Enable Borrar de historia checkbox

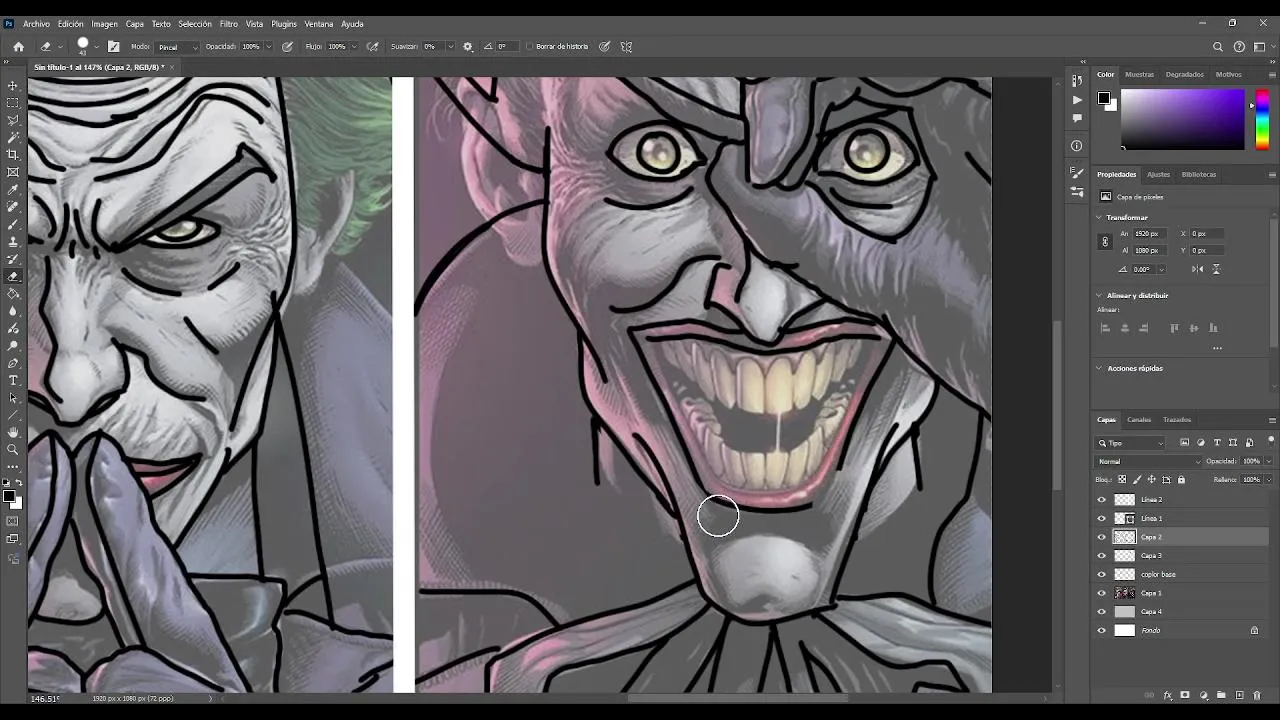point(530,46)
